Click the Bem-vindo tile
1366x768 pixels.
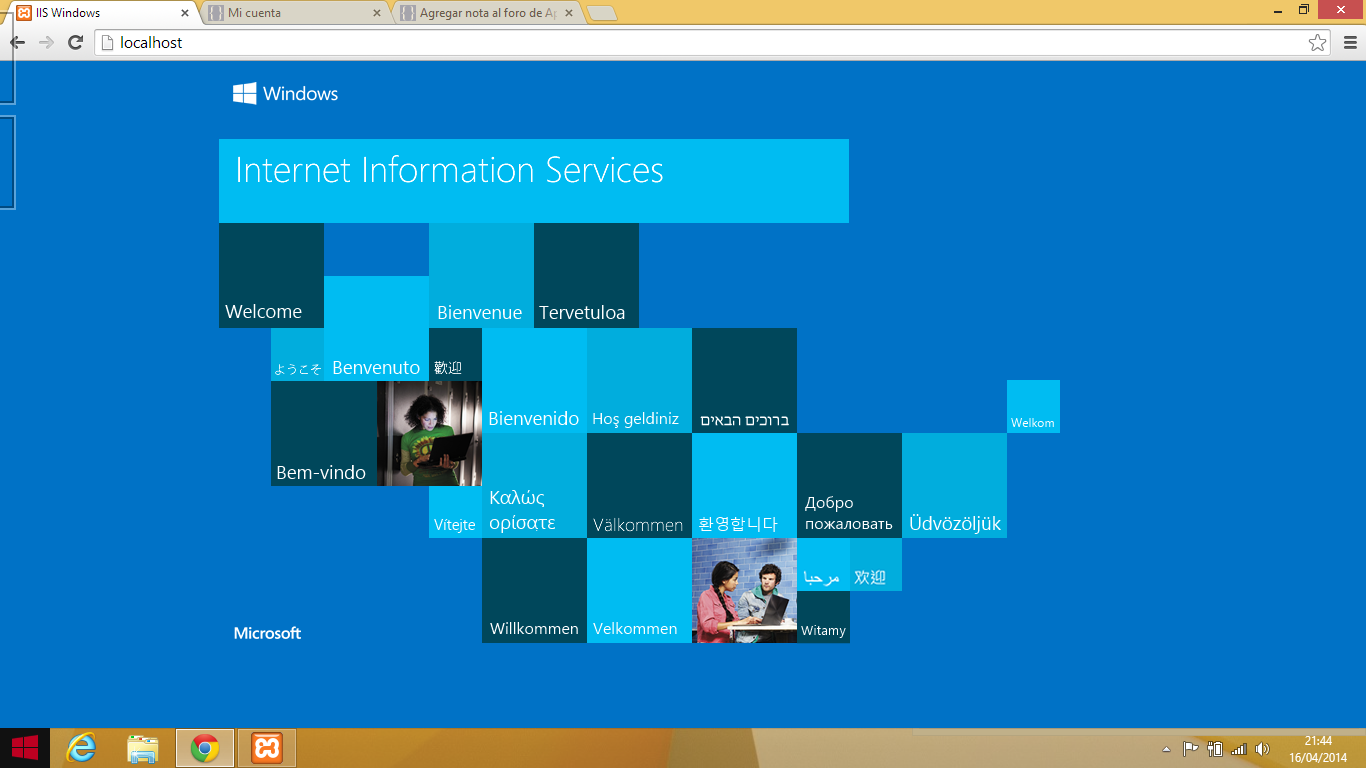(324, 433)
